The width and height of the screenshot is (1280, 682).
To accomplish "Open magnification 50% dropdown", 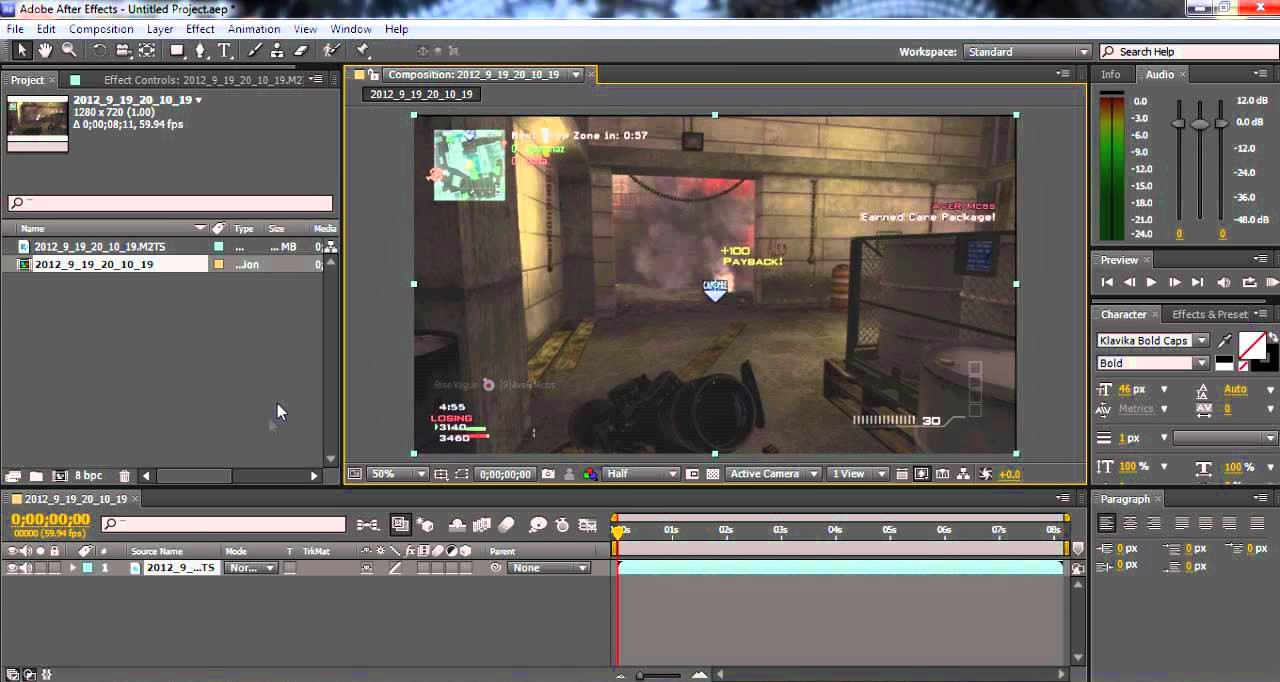I will tap(398, 474).
